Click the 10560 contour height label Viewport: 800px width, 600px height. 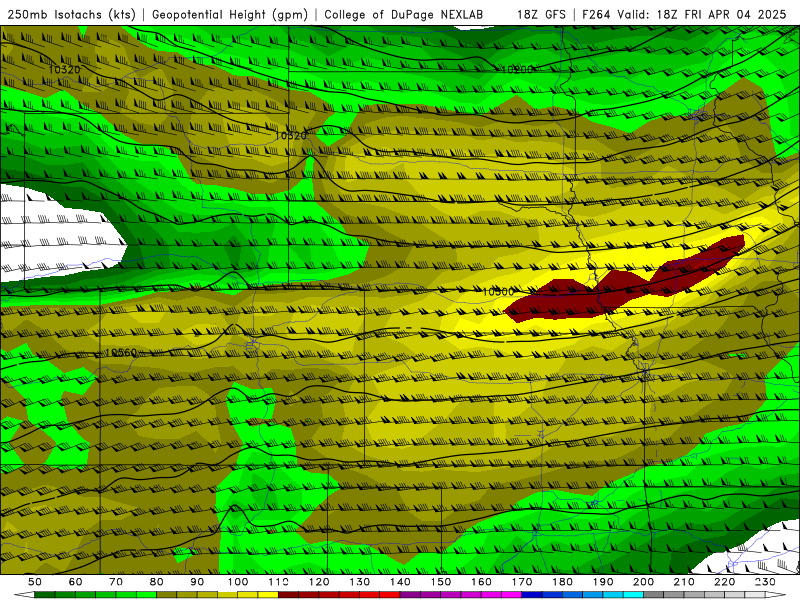121,353
